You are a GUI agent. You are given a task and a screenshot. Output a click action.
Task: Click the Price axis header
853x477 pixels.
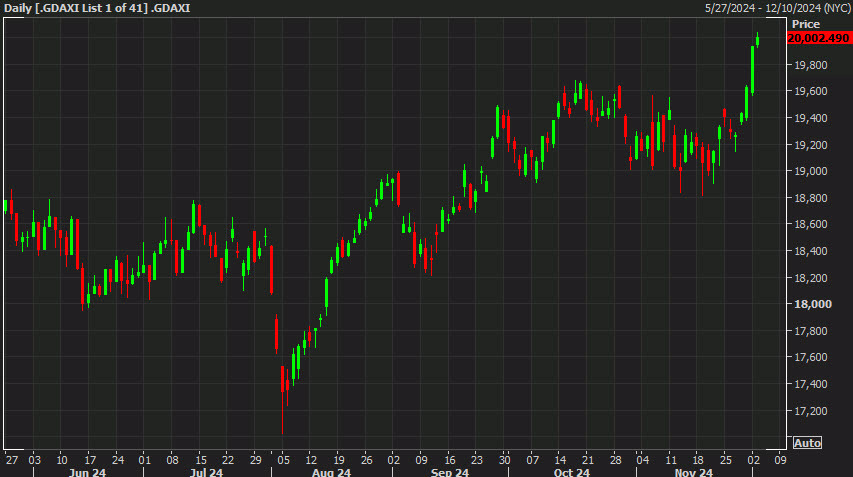[x=806, y=24]
